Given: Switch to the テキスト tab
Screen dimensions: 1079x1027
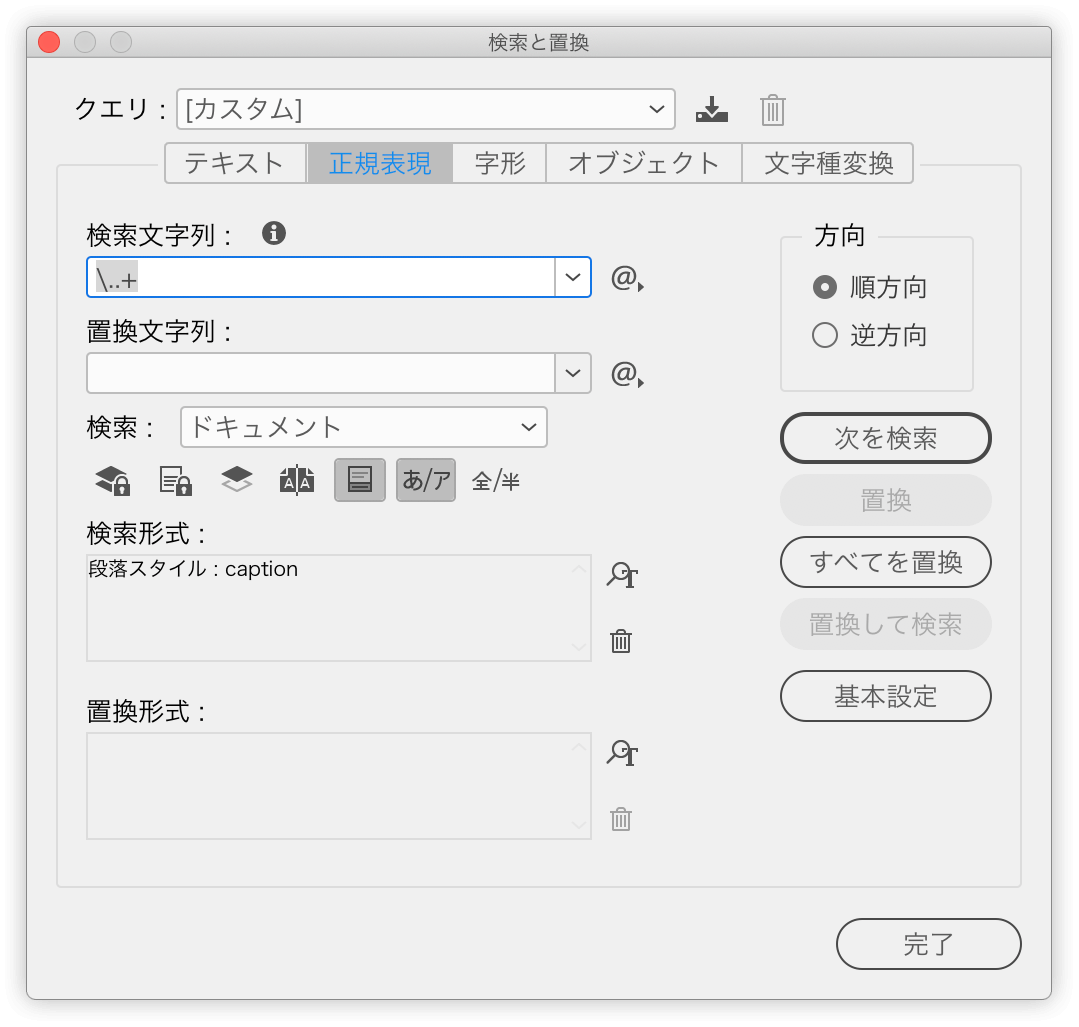Looking at the screenshot, I should (x=235, y=163).
